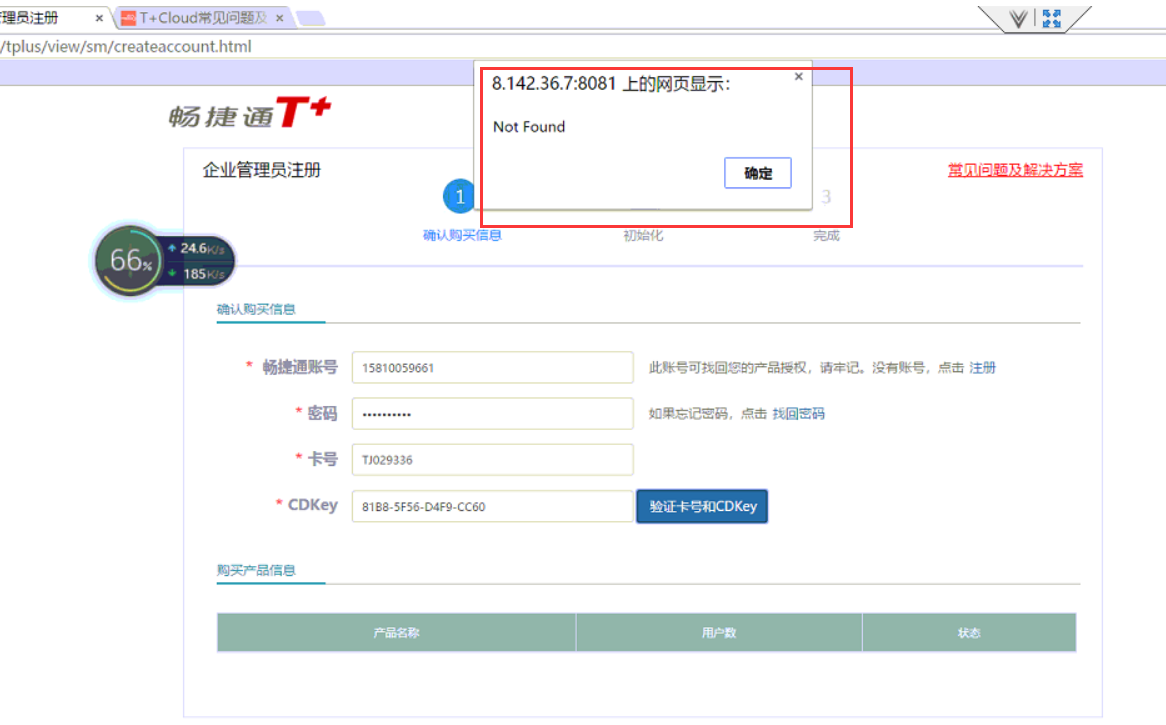Click the createaccount.html address bar

coord(583,46)
